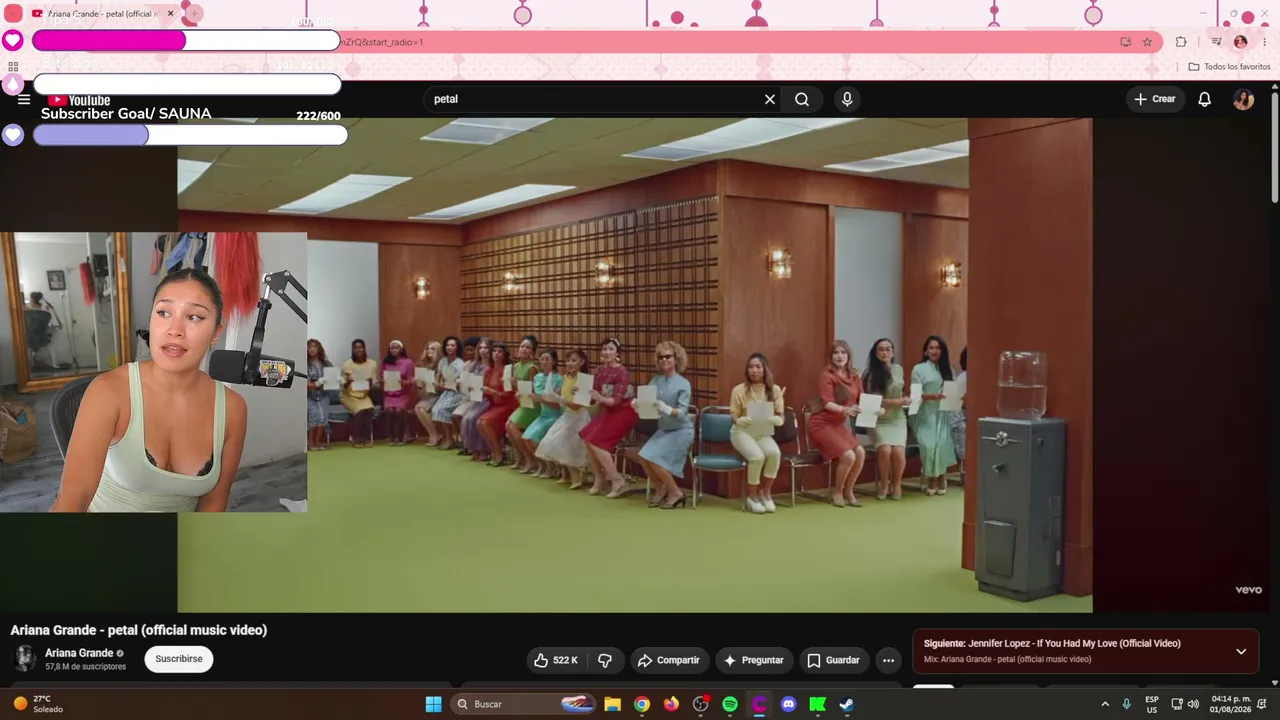Open the more actions ellipsis menu
The height and width of the screenshot is (720, 1280).
888,660
